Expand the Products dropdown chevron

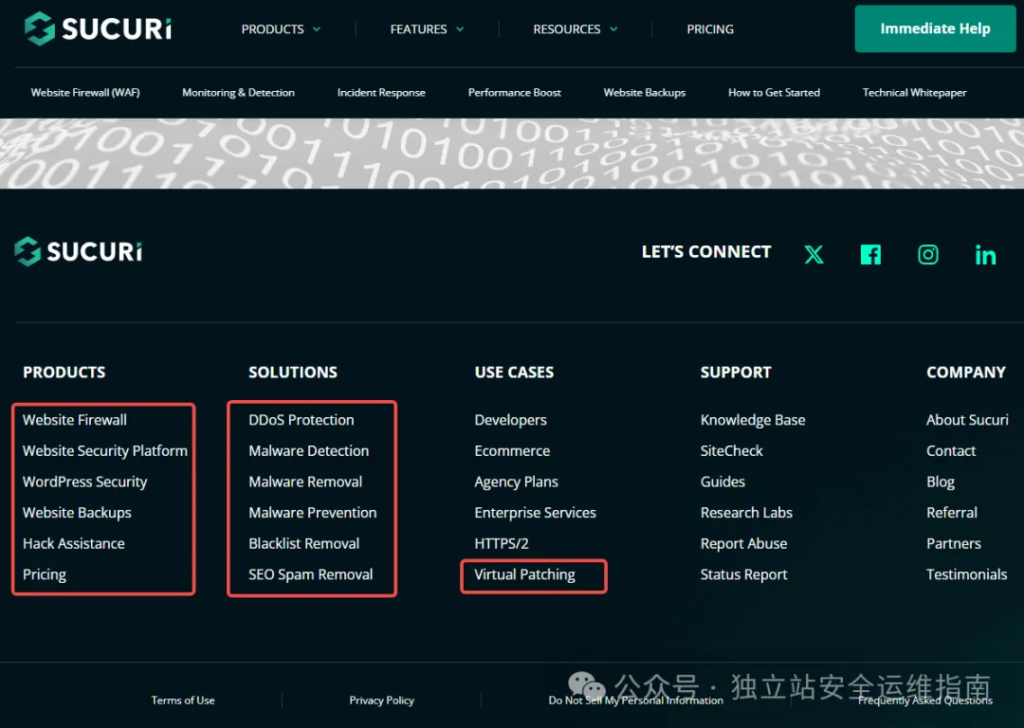[317, 29]
